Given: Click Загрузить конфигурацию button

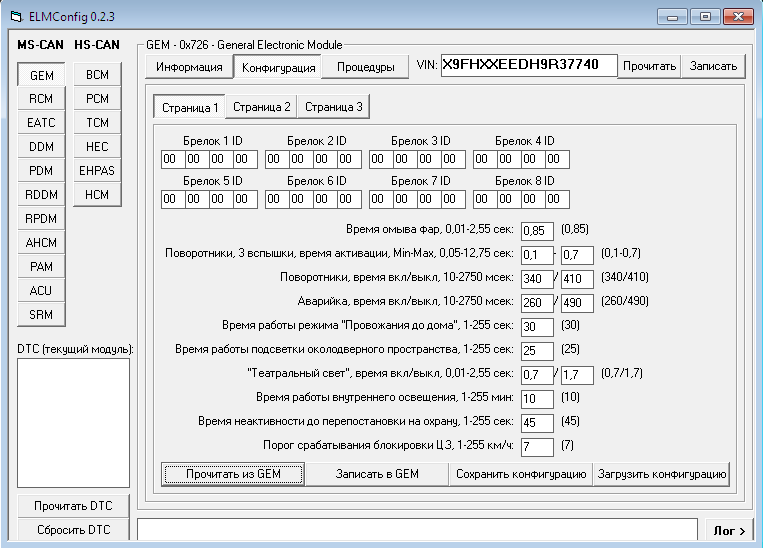Looking at the screenshot, I should (662, 473).
